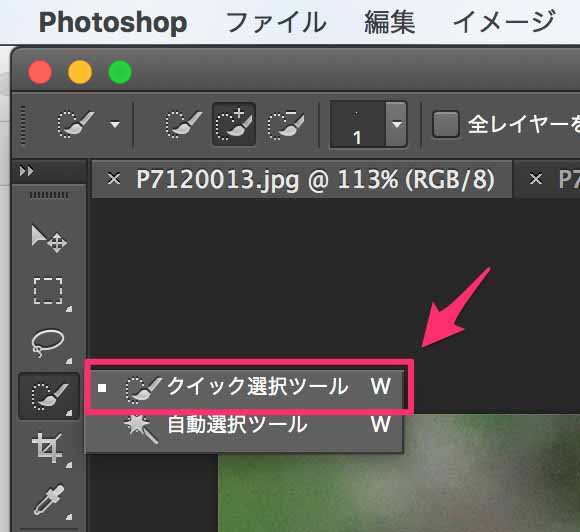The height and width of the screenshot is (532, 580).
Task: Expand the toolbar with double-arrow icon
Action: [x=27, y=171]
